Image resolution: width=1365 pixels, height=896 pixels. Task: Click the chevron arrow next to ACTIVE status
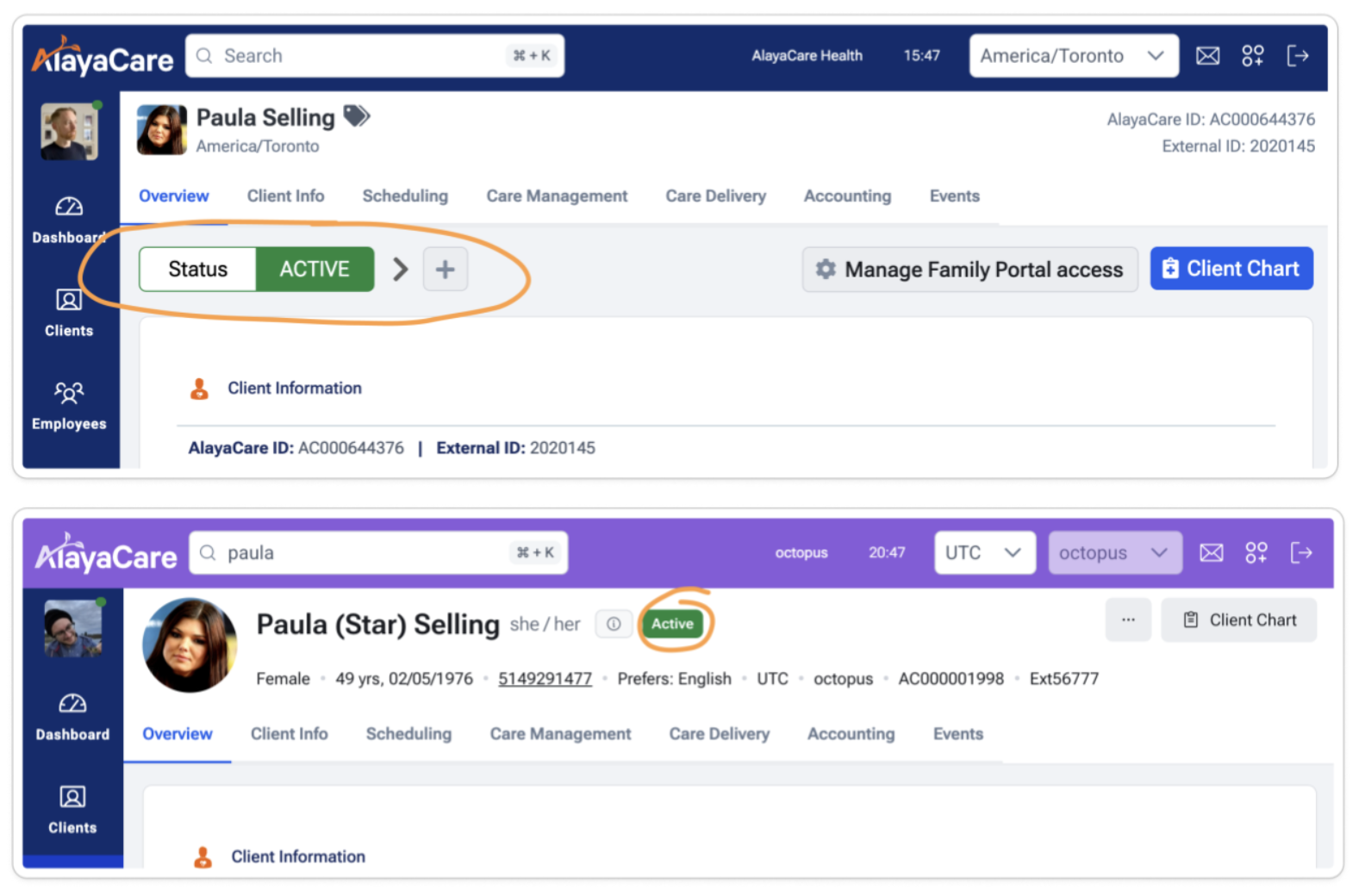coord(400,270)
